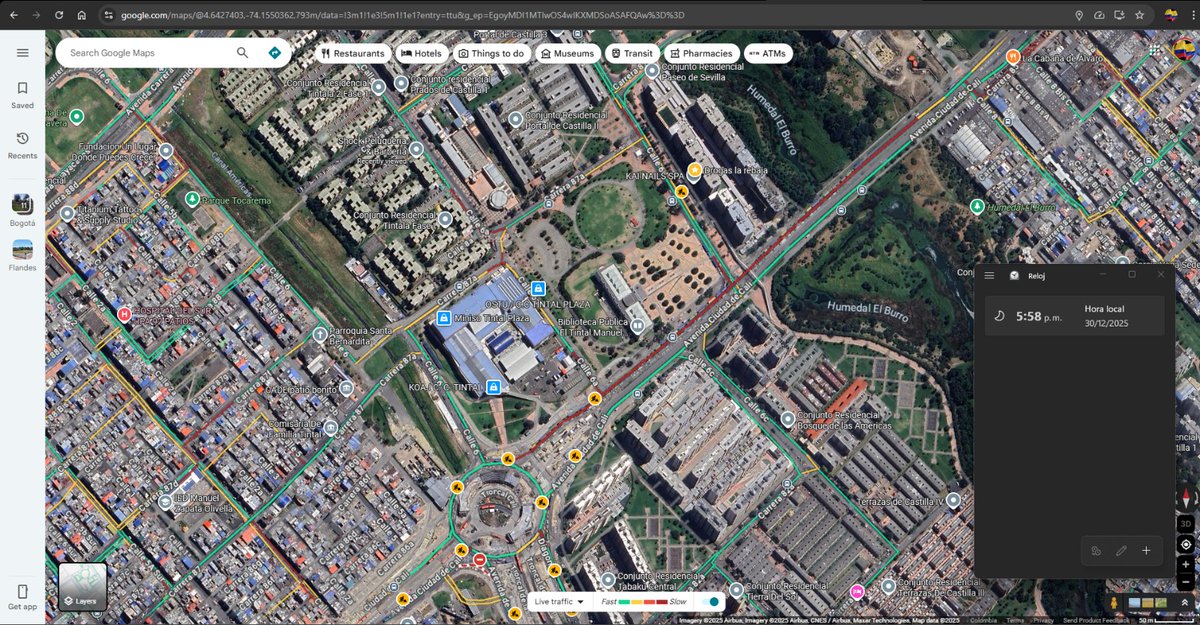Open the Layers map type selector
Image resolution: width=1200 pixels, height=625 pixels.
pyautogui.click(x=82, y=587)
